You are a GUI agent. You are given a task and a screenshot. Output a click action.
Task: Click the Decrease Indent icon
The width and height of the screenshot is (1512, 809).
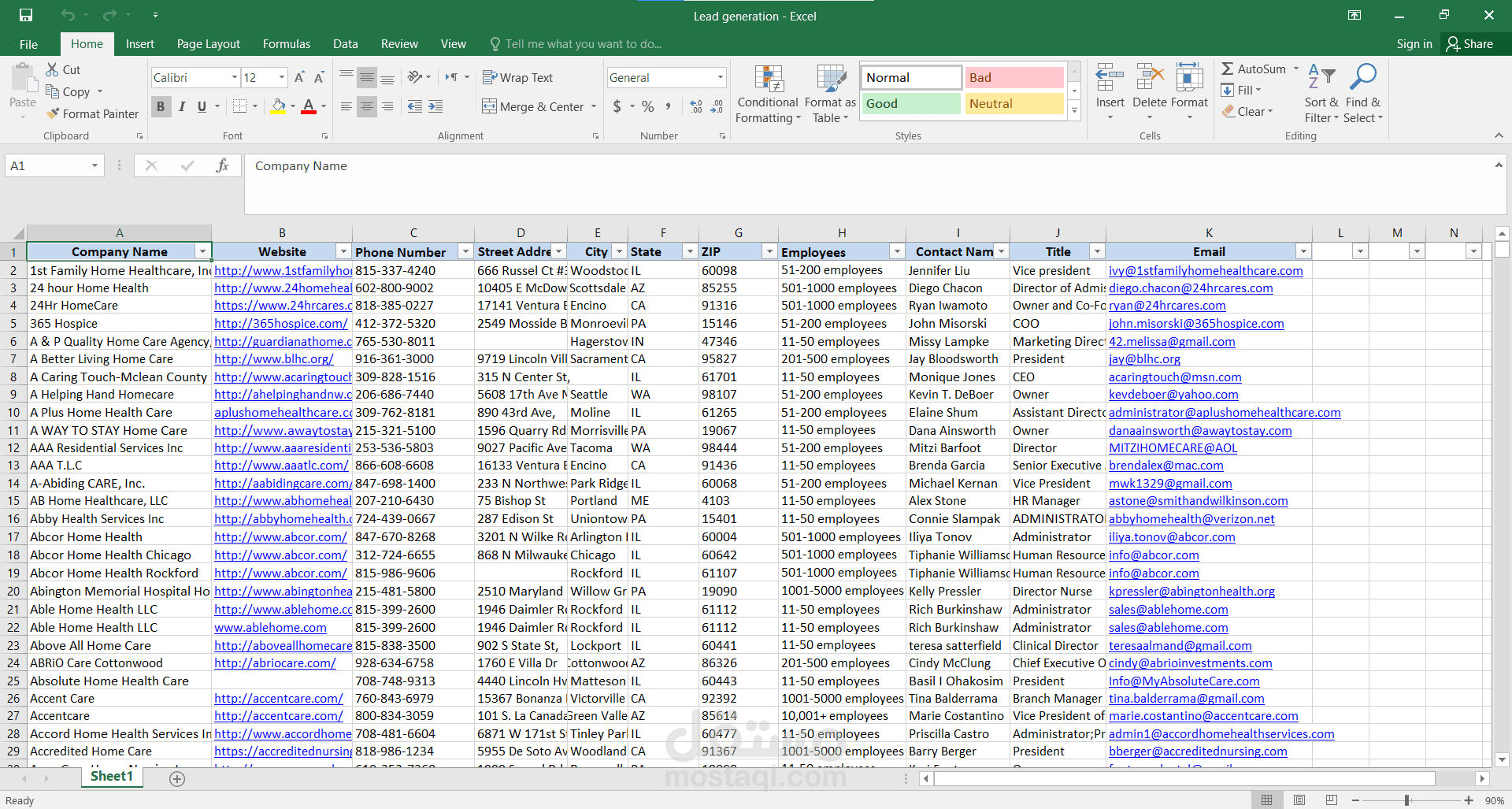coord(415,106)
